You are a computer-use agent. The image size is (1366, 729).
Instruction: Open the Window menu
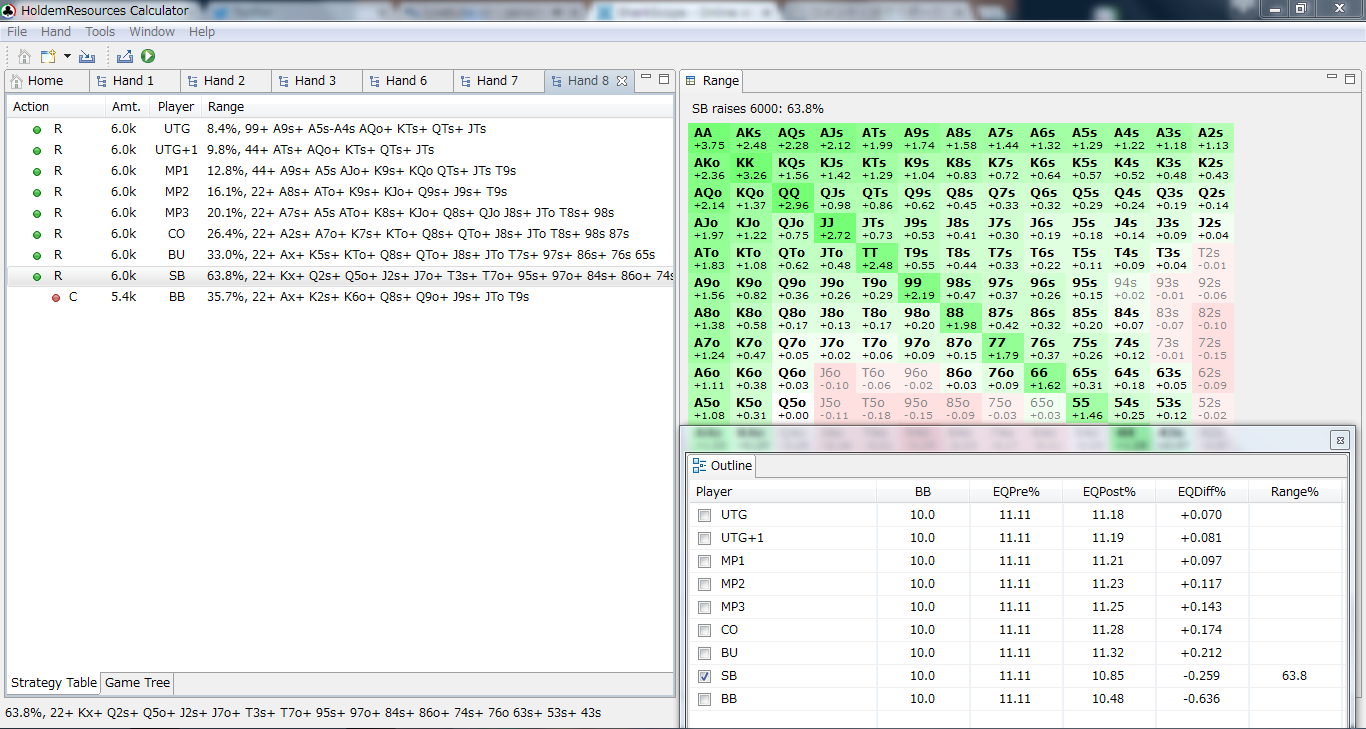tap(152, 32)
